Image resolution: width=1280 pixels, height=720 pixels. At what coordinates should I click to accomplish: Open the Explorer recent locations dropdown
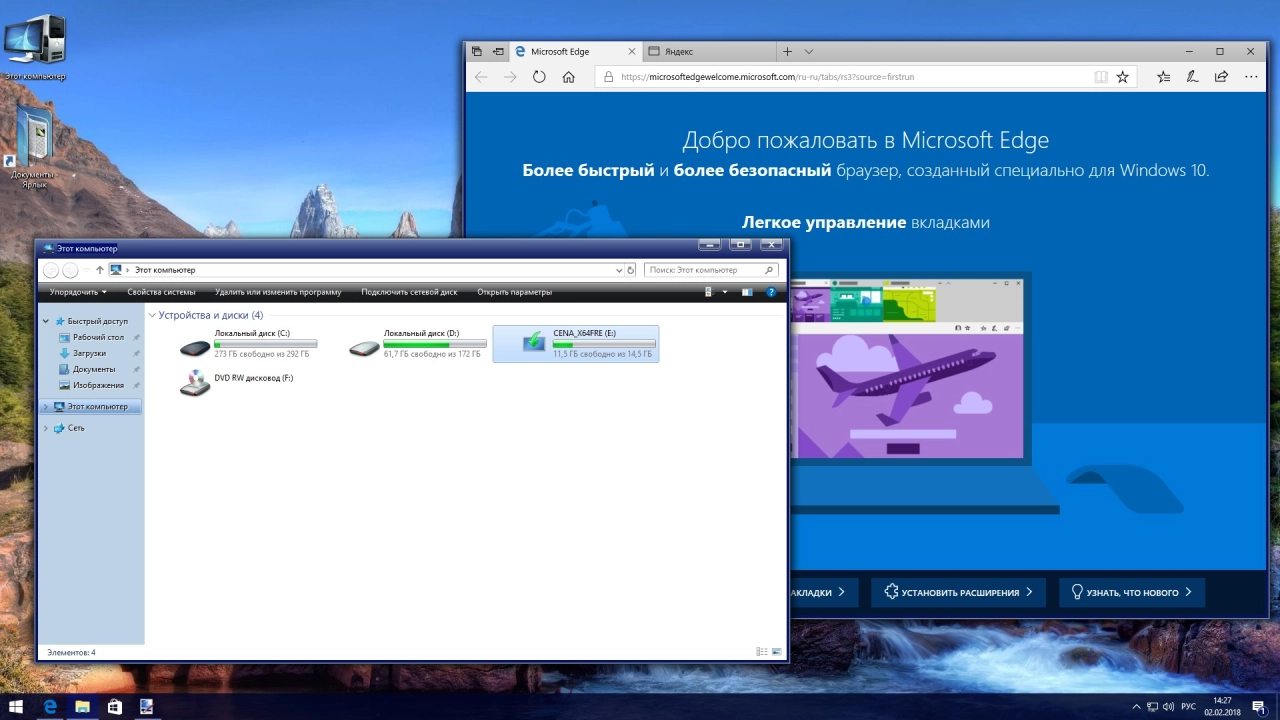pos(86,270)
